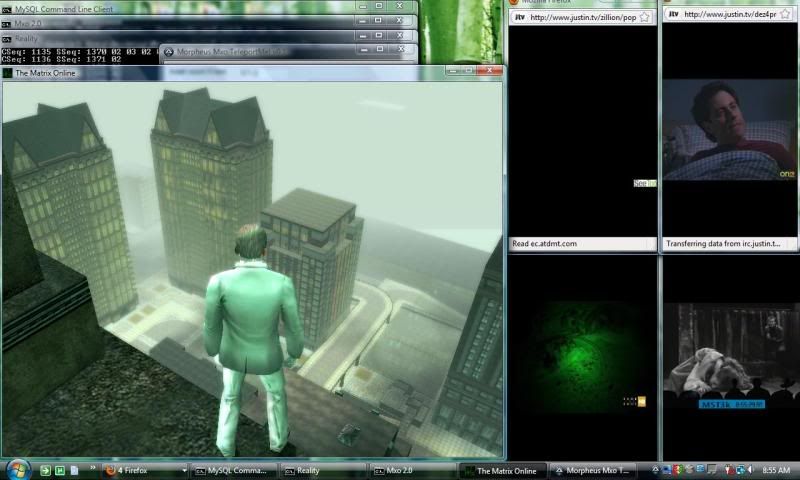Maximize the Mxo 2.0 console window
Image resolution: width=800 pixels, height=480 pixels.
click(x=378, y=20)
